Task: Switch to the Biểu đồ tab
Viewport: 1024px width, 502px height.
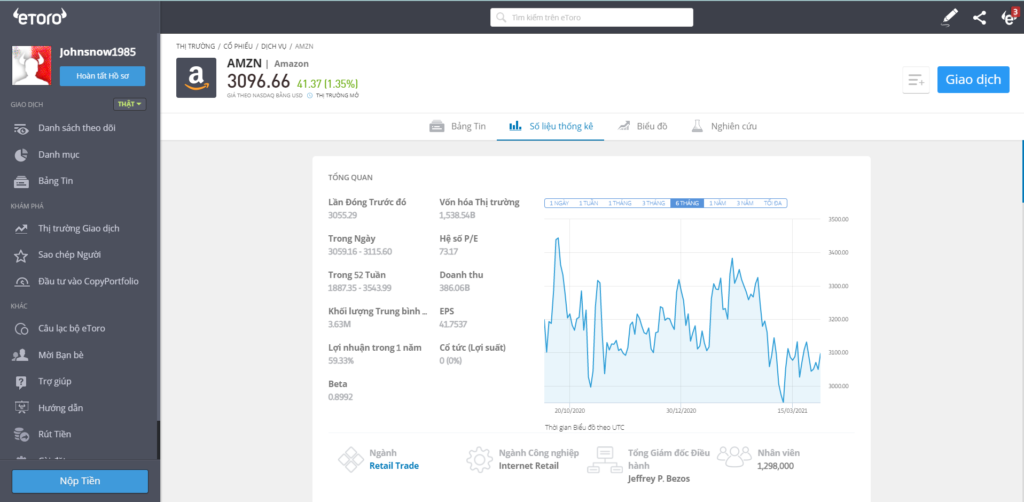Action: coord(642,127)
